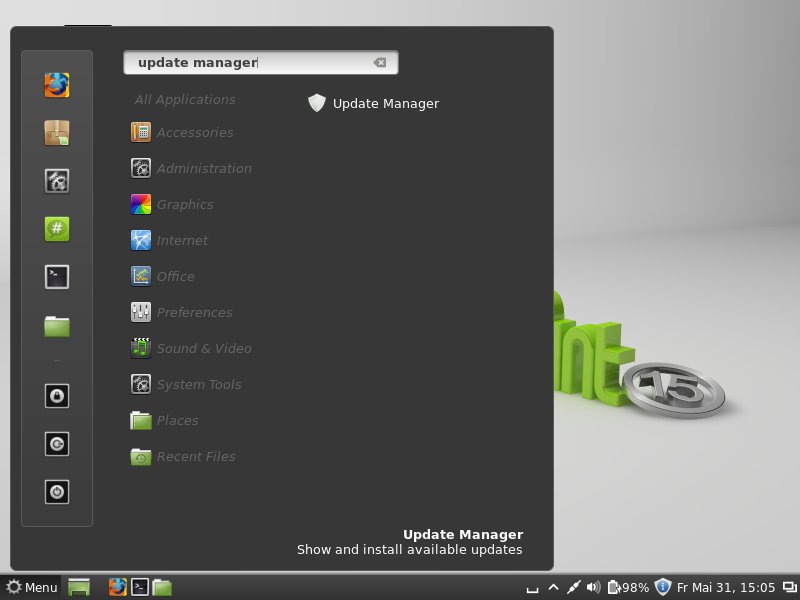Click the Accessories calculator icon

[140, 132]
